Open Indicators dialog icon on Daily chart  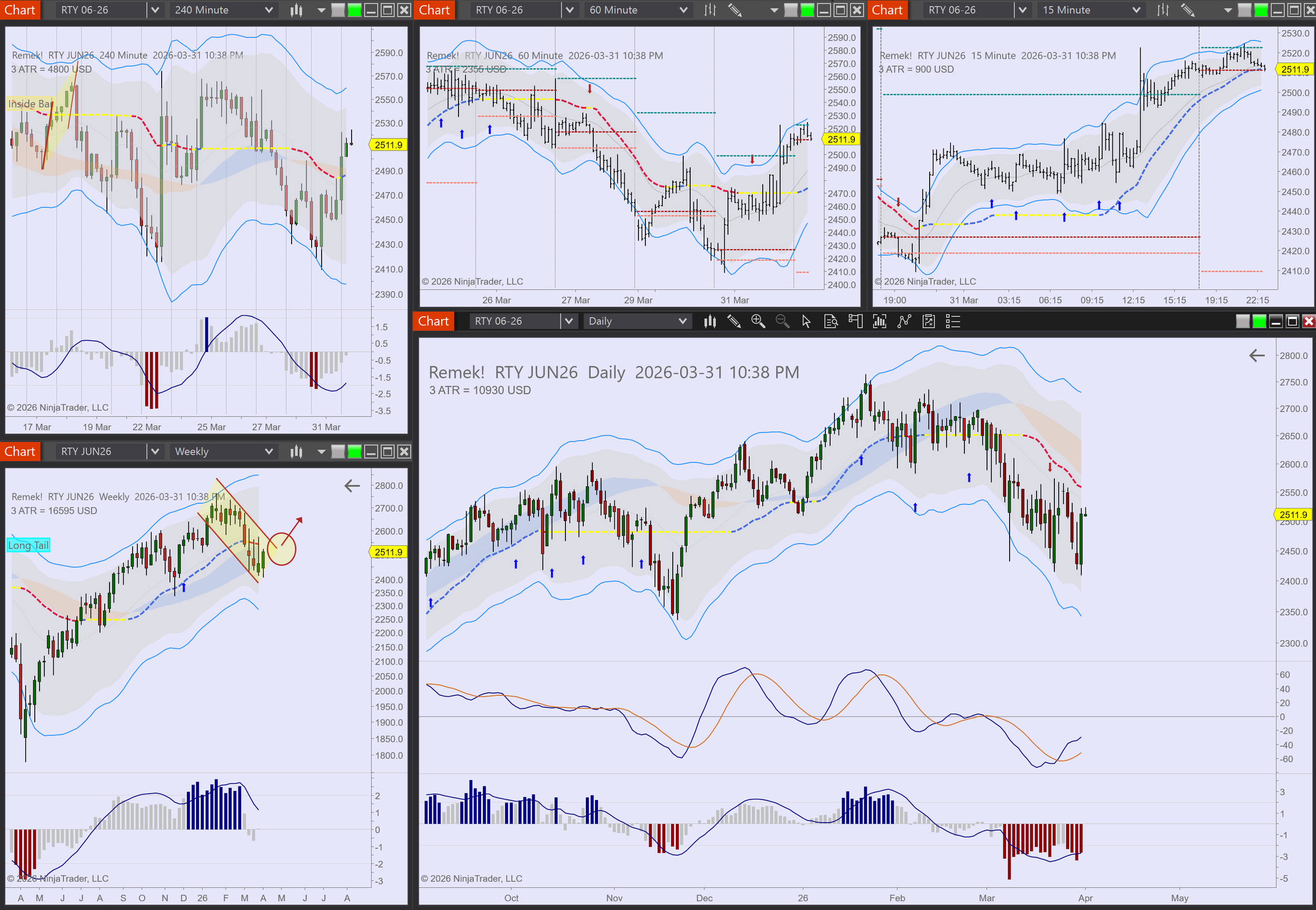[904, 321]
